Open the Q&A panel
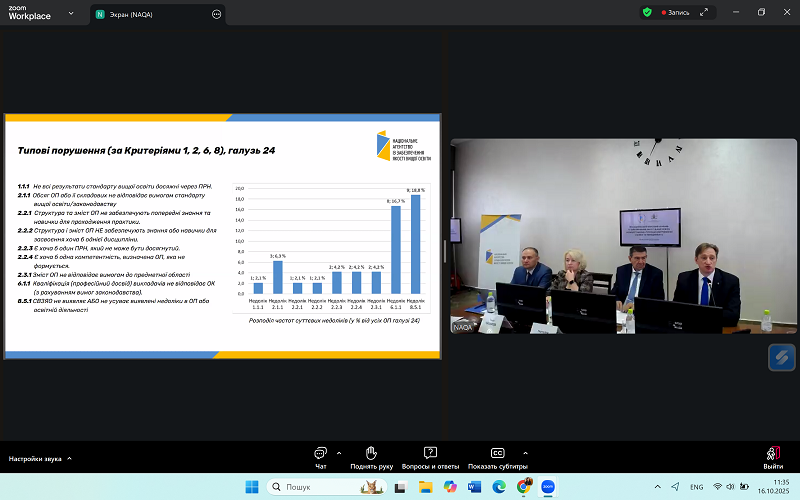 (x=430, y=453)
